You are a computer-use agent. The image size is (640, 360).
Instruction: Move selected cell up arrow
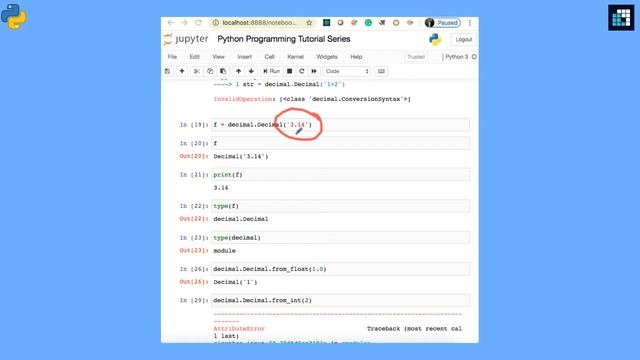(x=238, y=71)
